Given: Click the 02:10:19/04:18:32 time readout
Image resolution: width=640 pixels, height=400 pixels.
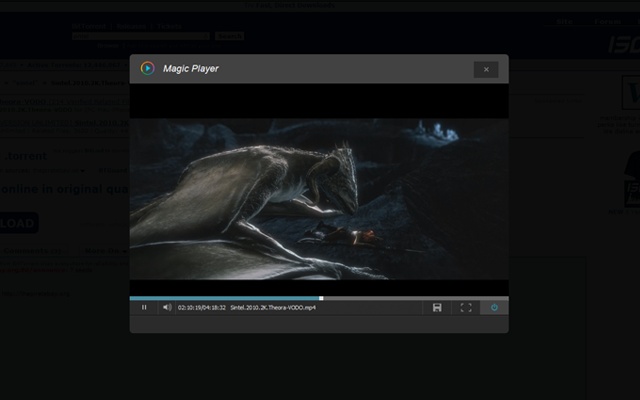Looking at the screenshot, I should click(x=202, y=308).
